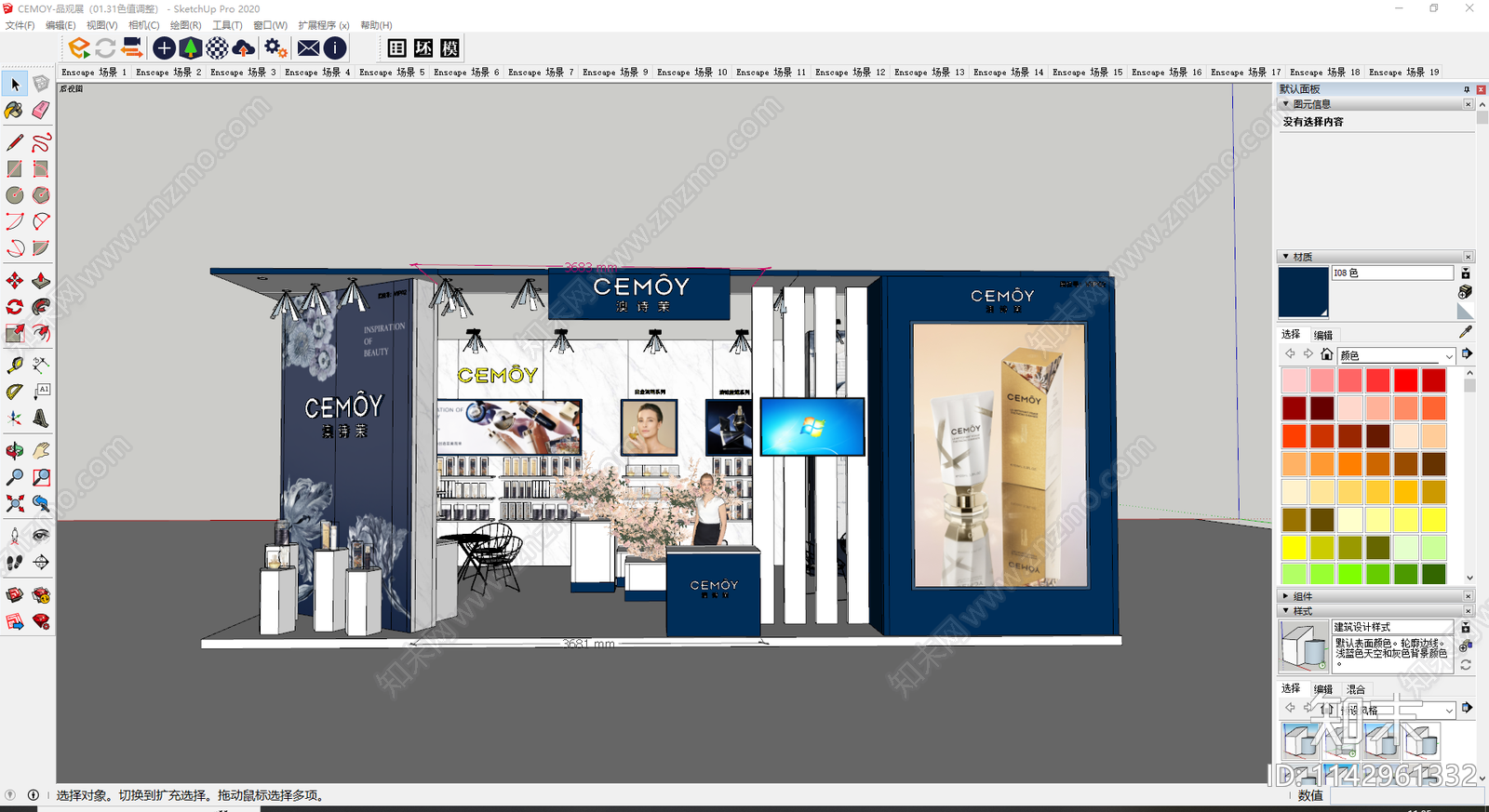Click the current dark blue material preview
1489x812 pixels.
(1303, 292)
